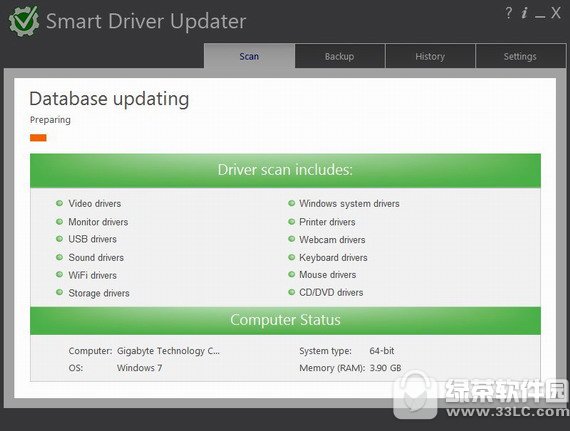Click the '64-bit' system type value

[x=382, y=351]
